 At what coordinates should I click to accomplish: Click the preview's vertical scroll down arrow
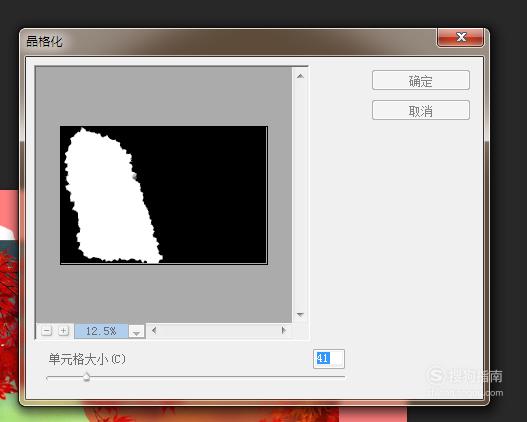click(x=300, y=314)
